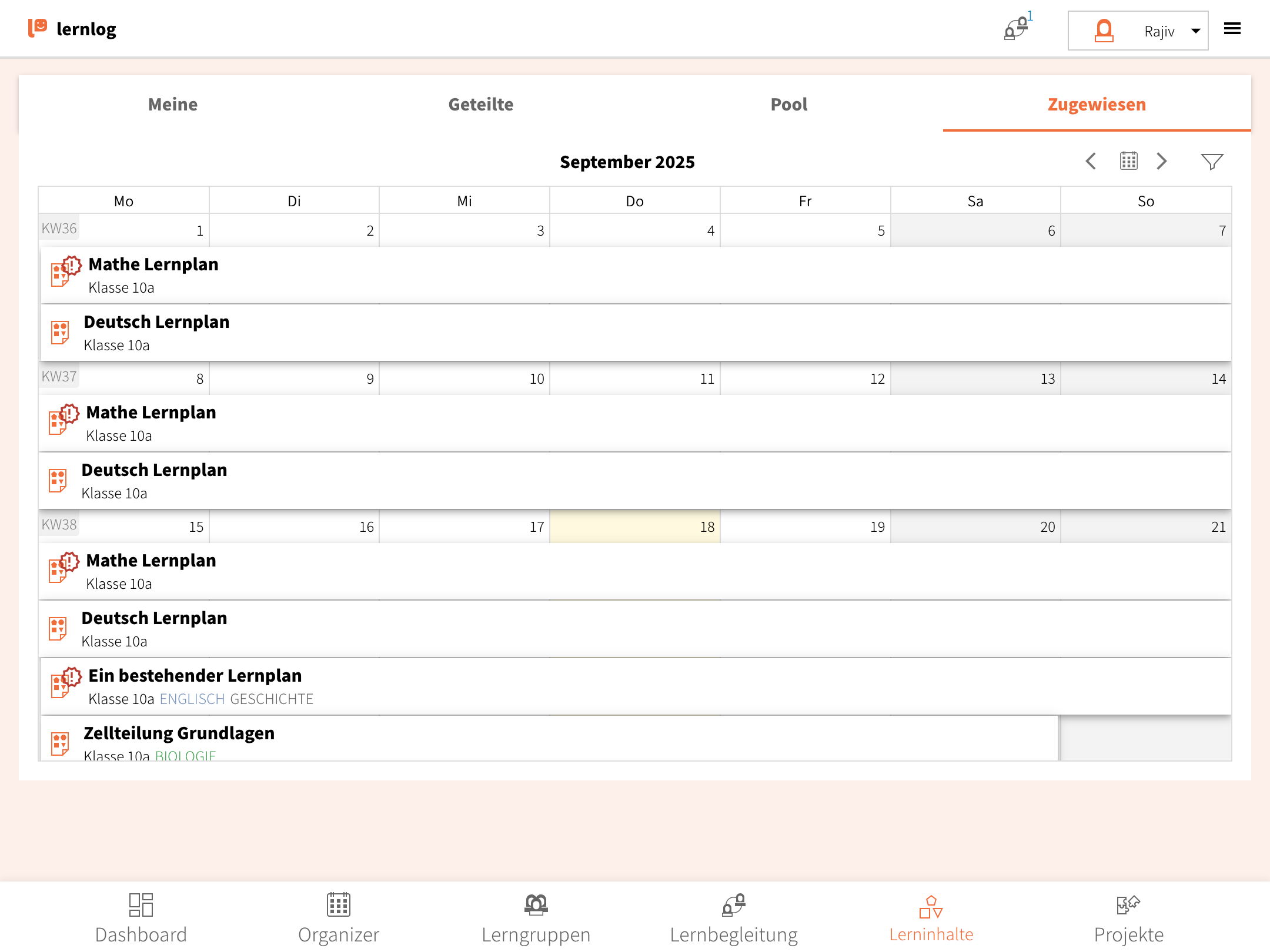This screenshot has height=952, width=1270.
Task: Open the calendar date picker icon
Action: (x=1128, y=161)
